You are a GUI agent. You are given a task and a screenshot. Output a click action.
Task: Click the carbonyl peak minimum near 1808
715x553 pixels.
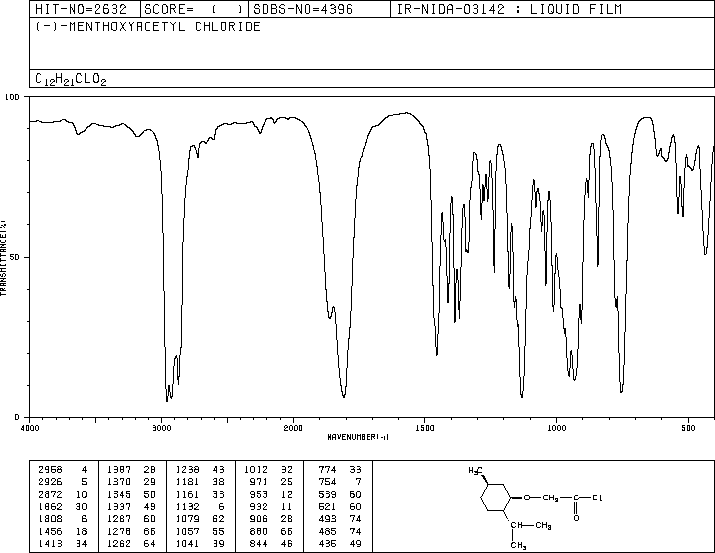pos(344,396)
